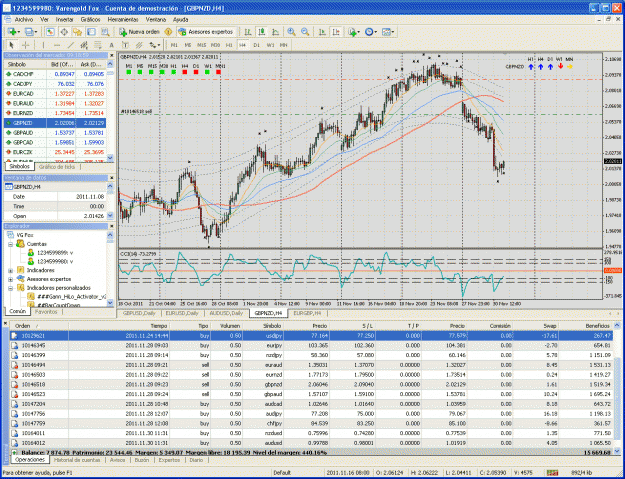Select the Fibonacci retracement tool
The width and height of the screenshot is (625, 479).
pyautogui.click(x=98, y=45)
